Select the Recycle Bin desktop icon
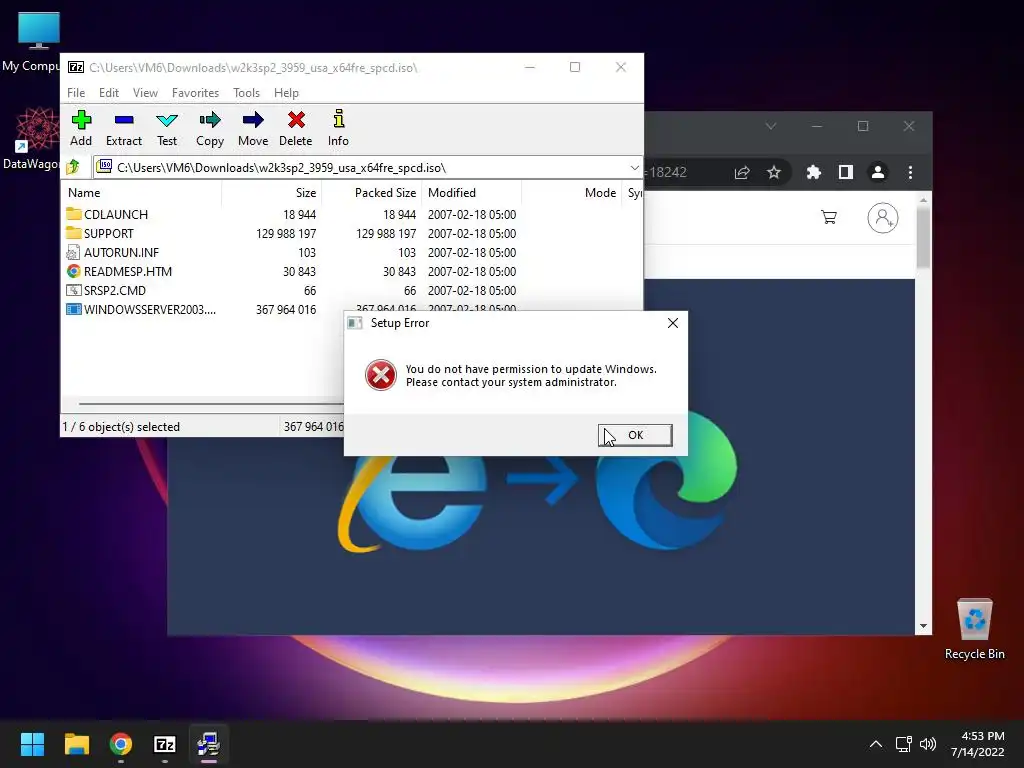 [x=974, y=629]
